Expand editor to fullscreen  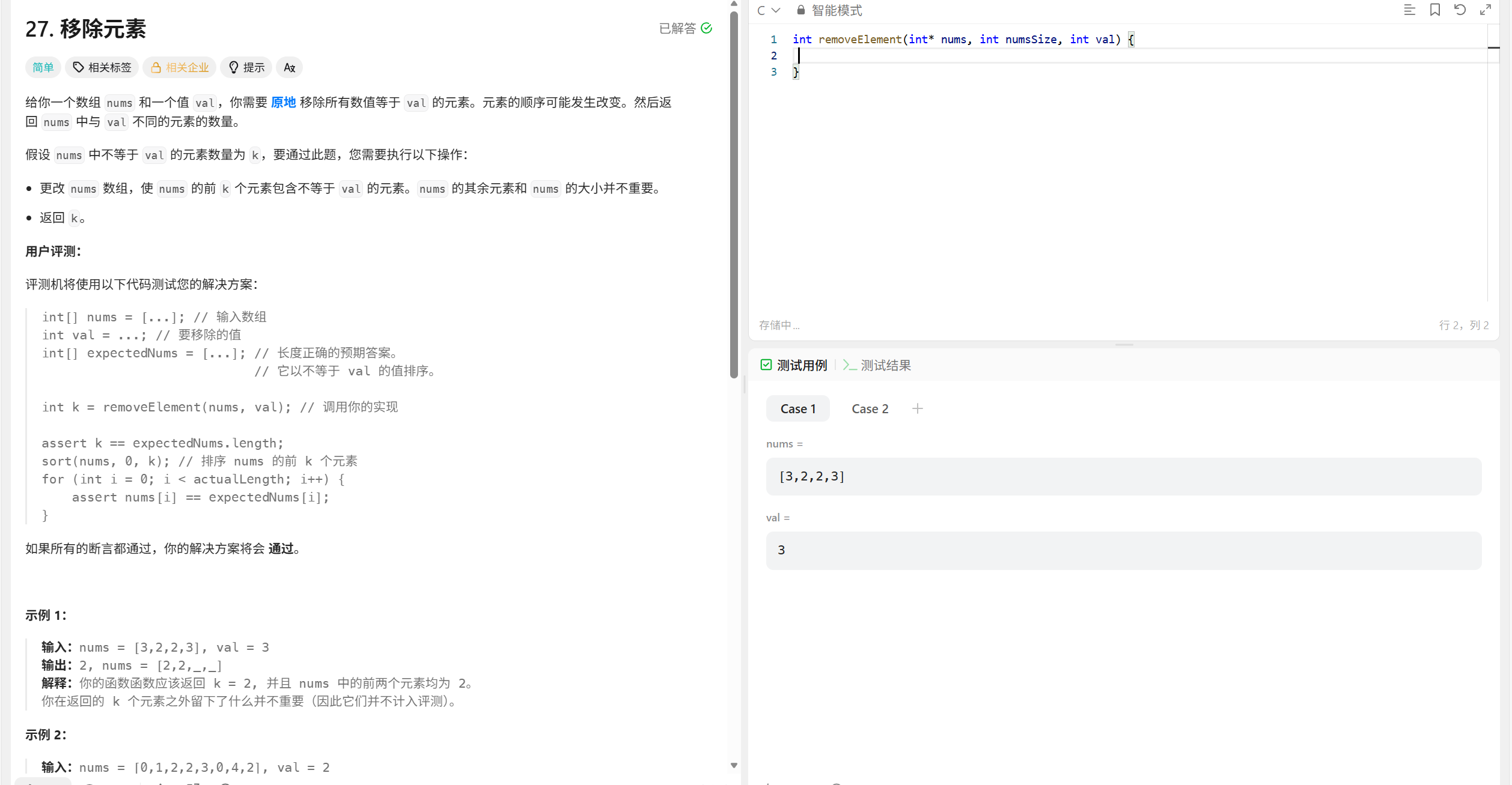1485,10
